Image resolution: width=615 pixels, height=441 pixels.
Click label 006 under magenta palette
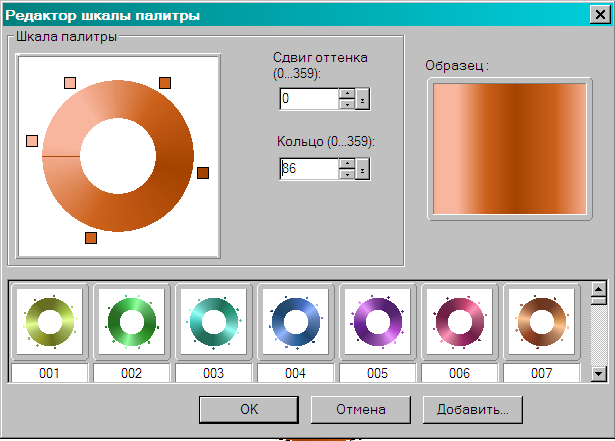[x=459, y=373]
